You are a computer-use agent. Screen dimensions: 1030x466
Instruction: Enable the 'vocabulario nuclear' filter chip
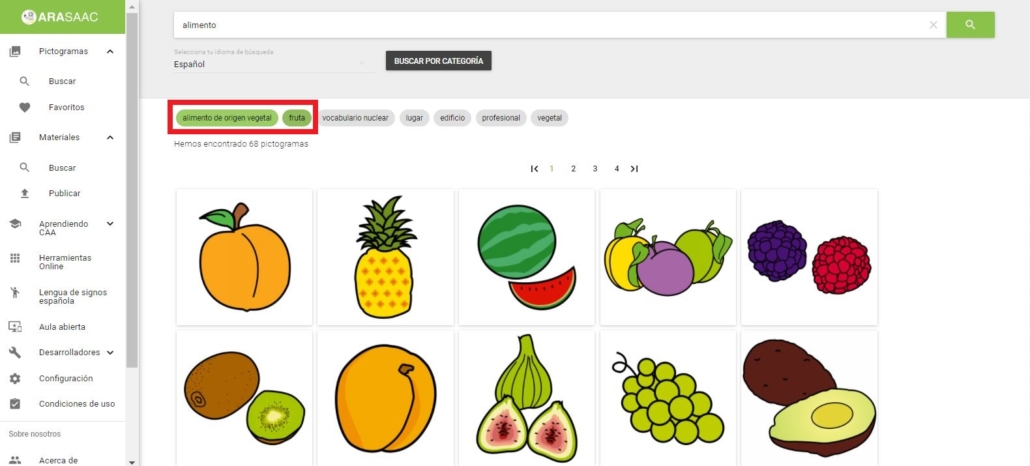[355, 118]
